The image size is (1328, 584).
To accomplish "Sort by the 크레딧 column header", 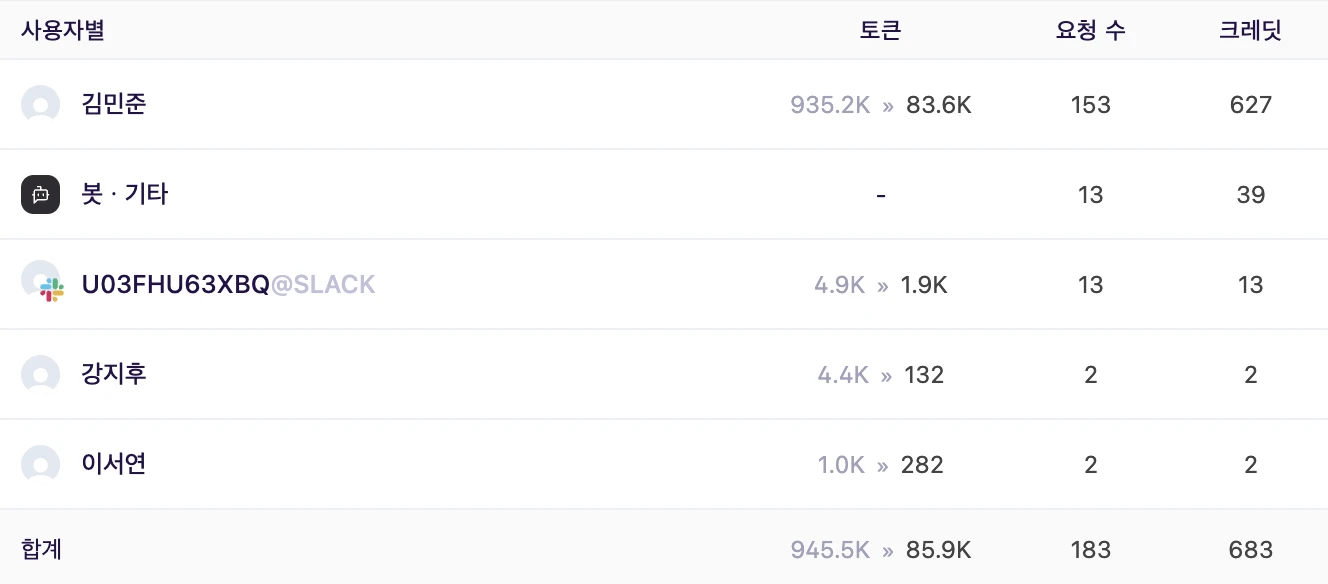I will tap(1250, 30).
